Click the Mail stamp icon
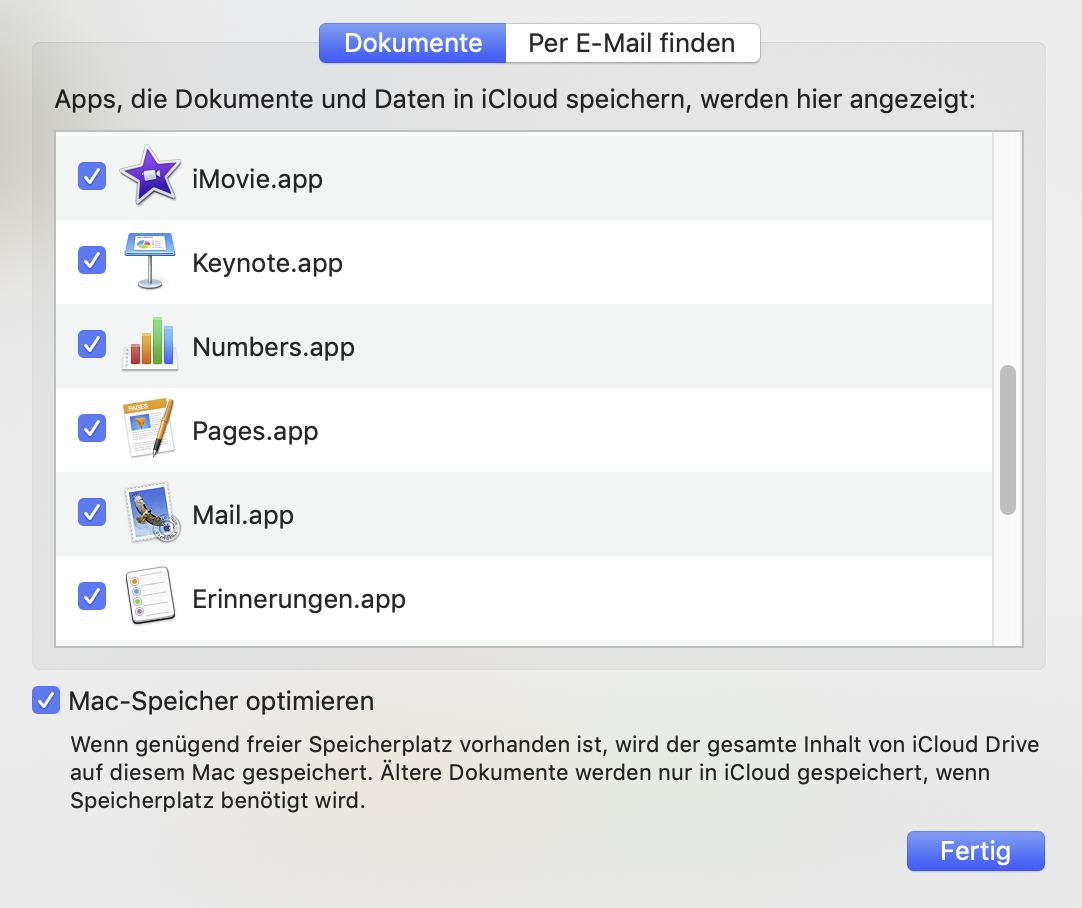 coord(152,514)
